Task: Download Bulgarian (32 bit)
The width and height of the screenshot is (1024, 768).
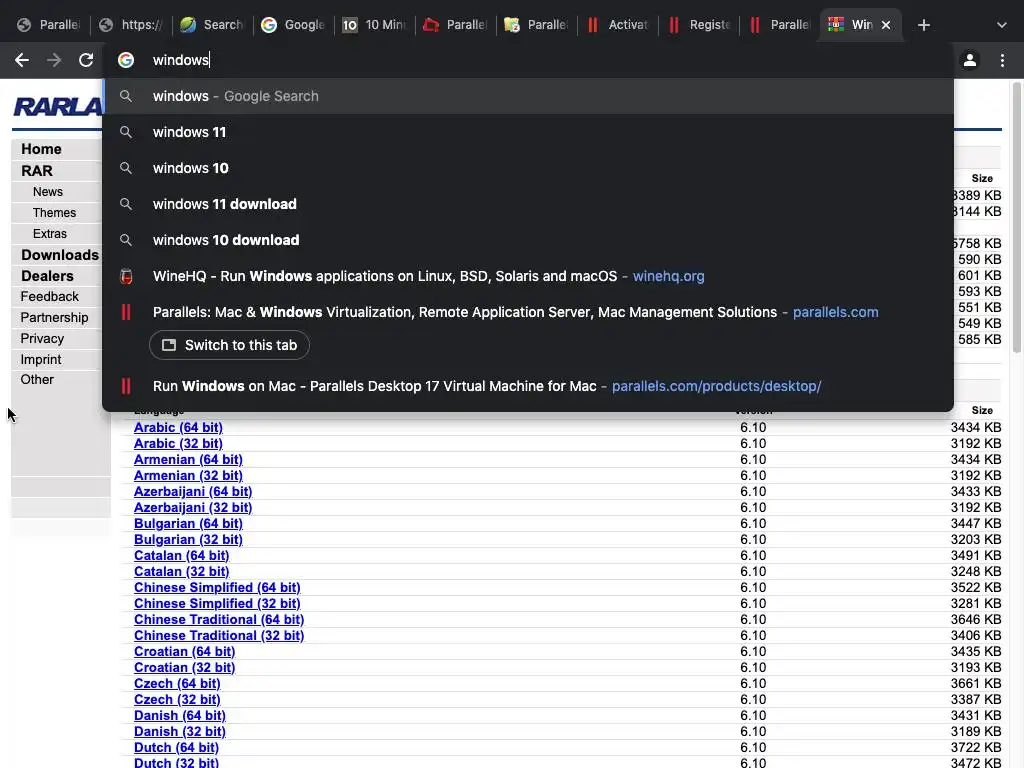Action: (188, 539)
